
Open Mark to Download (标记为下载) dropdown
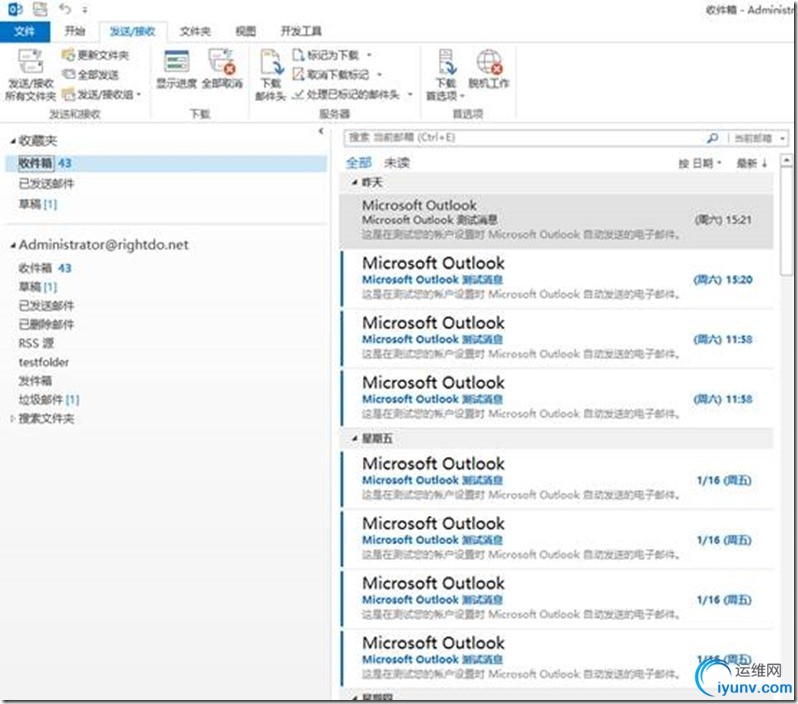click(332, 55)
